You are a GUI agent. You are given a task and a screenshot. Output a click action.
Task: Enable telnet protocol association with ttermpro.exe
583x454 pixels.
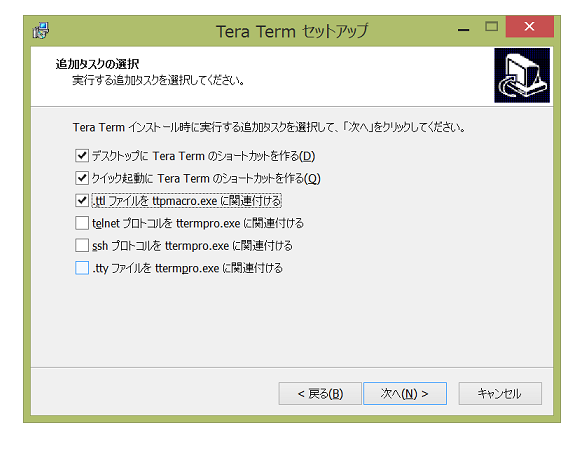pyautogui.click(x=82, y=223)
